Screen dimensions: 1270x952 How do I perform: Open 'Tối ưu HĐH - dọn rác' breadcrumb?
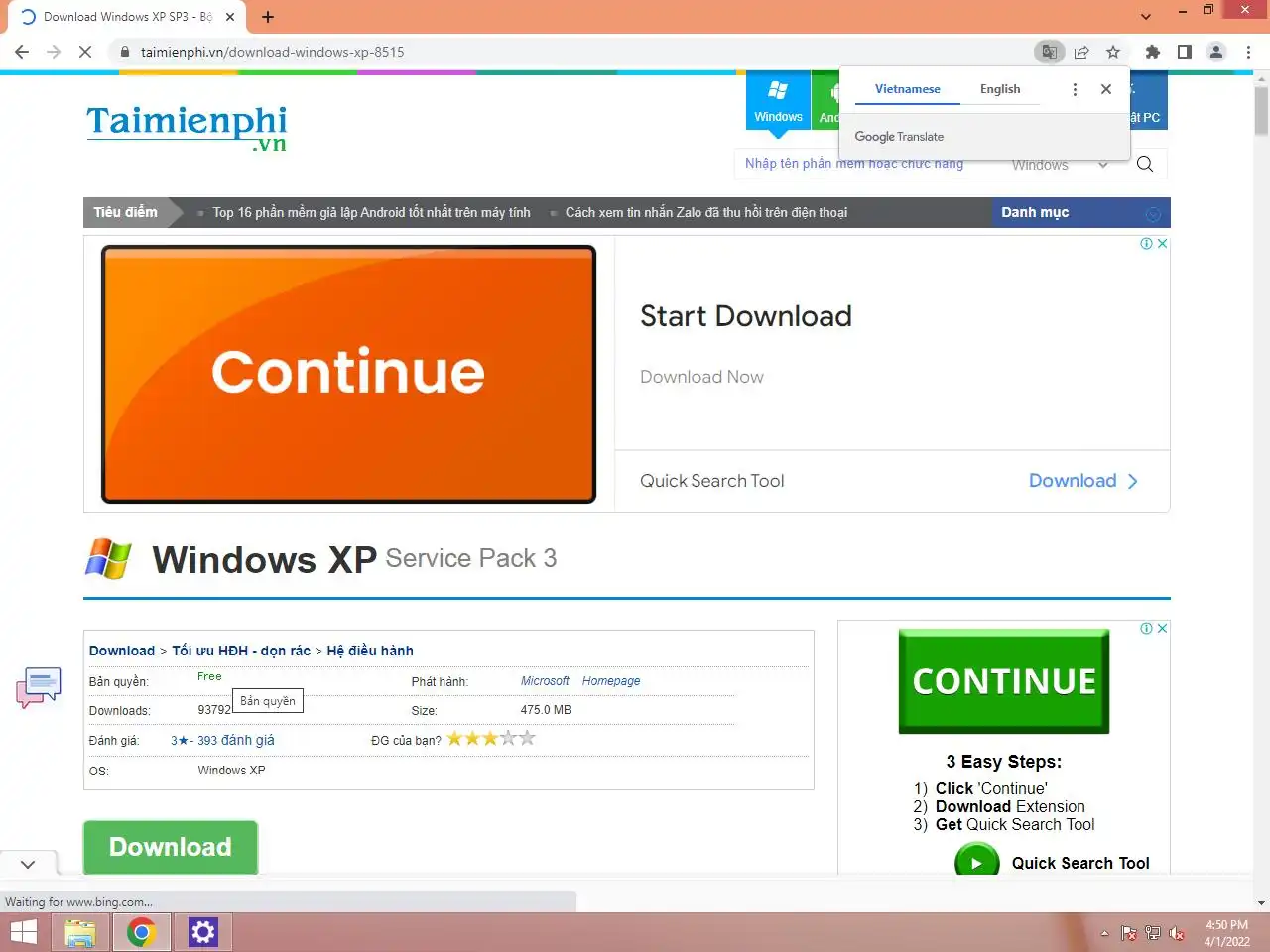tap(241, 651)
